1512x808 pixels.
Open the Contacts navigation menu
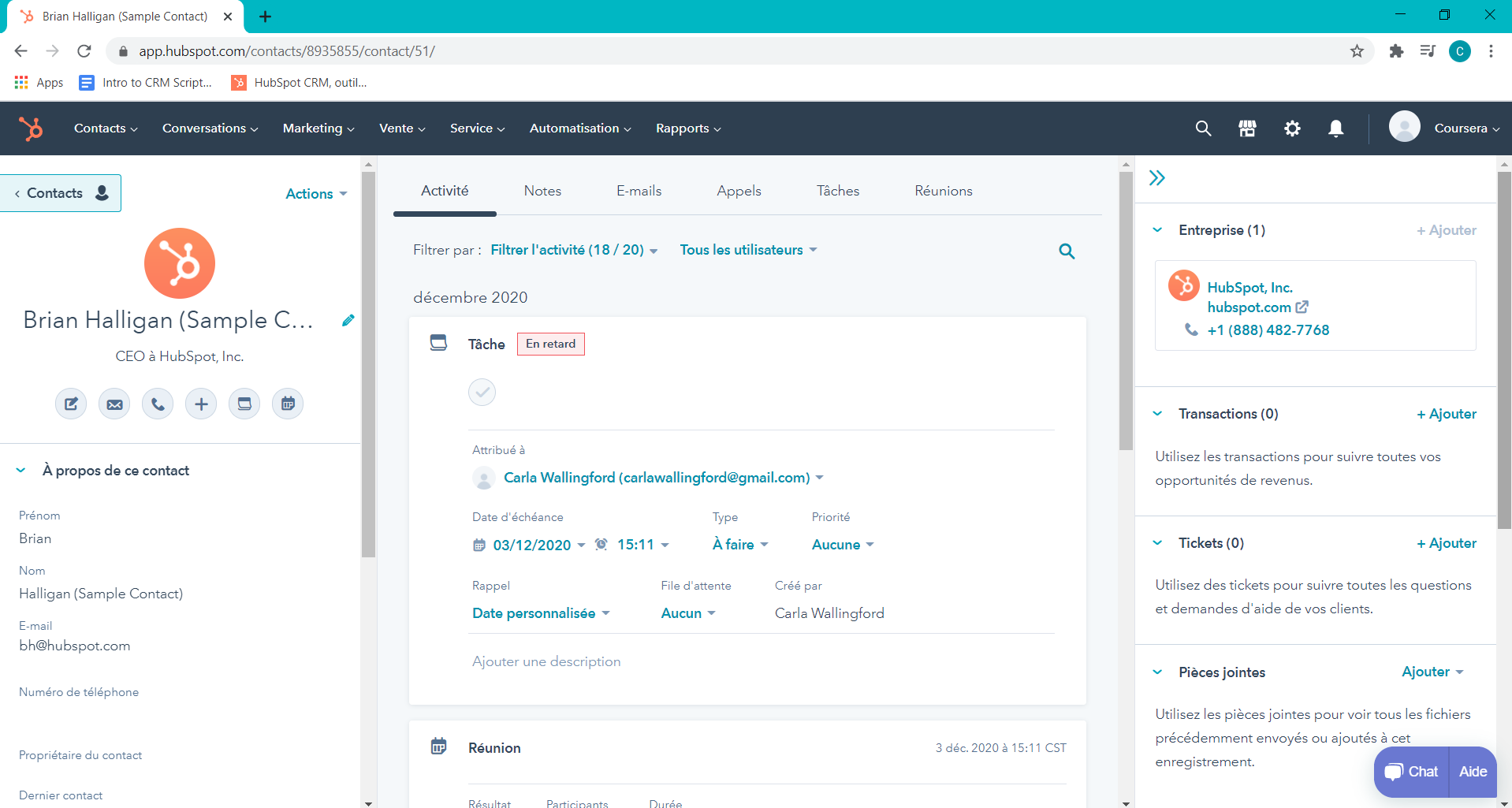tap(106, 128)
